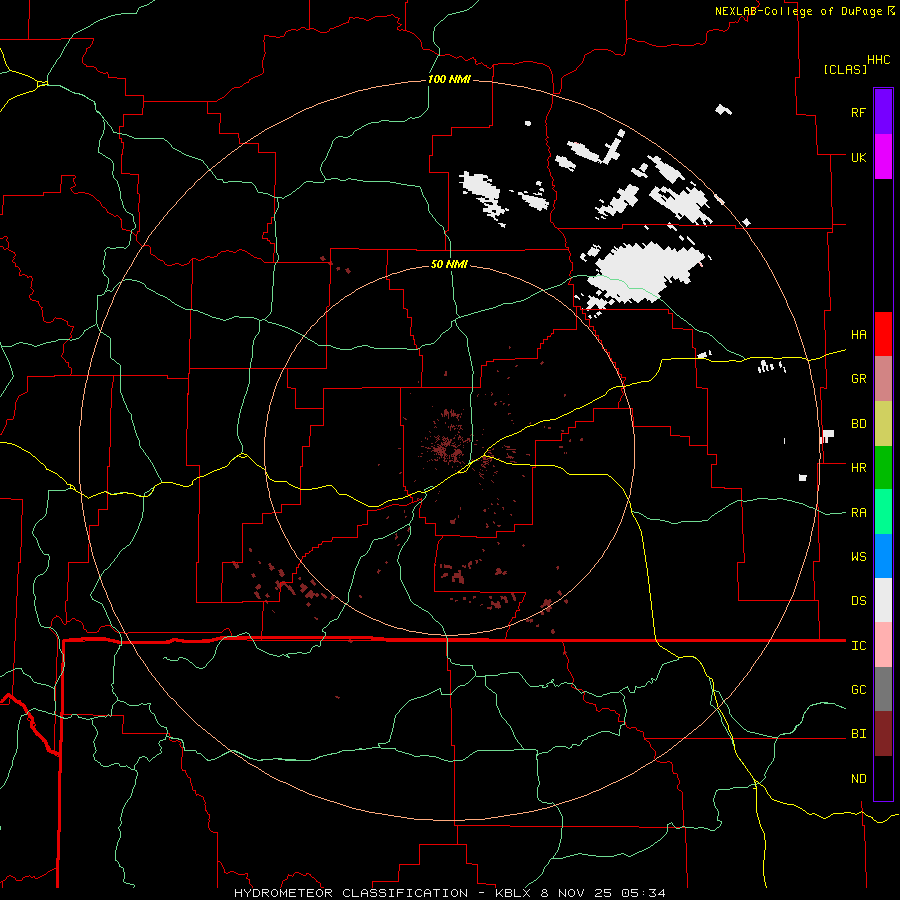
Task: Click the "UK" legend label
Action: [858, 157]
